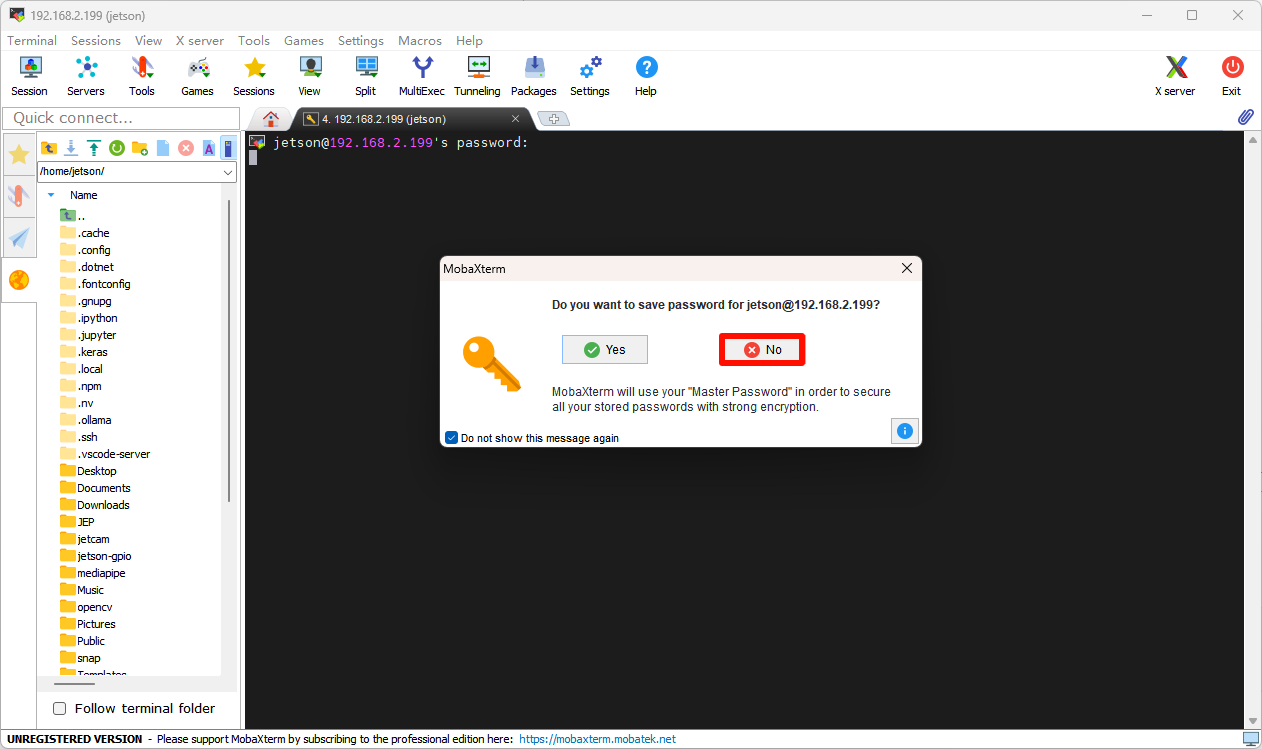Click No to decline saving password
The width and height of the screenshot is (1262, 749).
coord(762,349)
